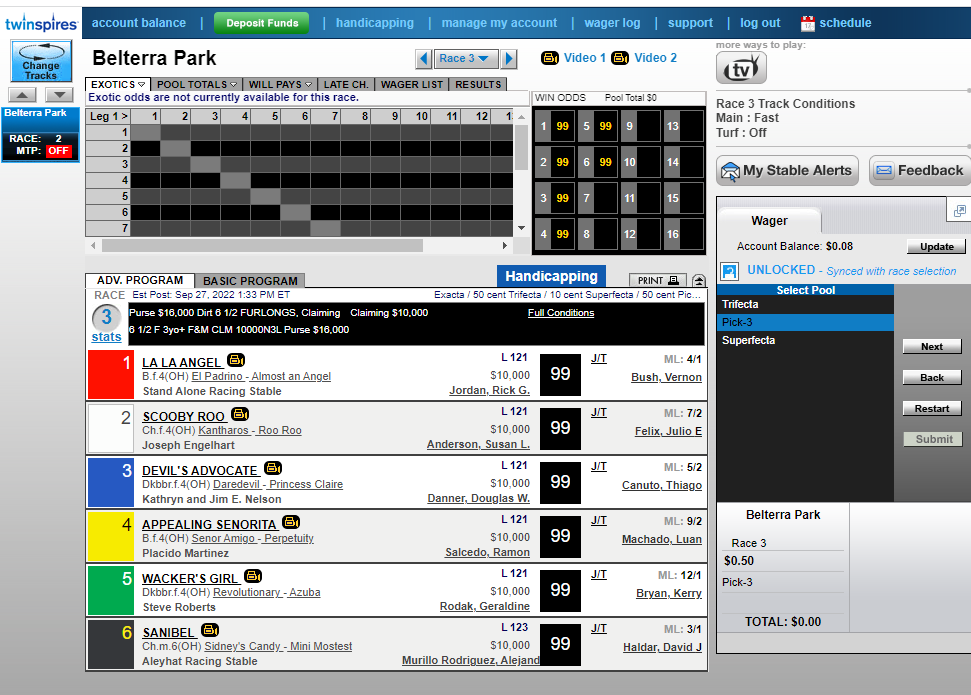Switch to Adv. Program tab

point(140,281)
